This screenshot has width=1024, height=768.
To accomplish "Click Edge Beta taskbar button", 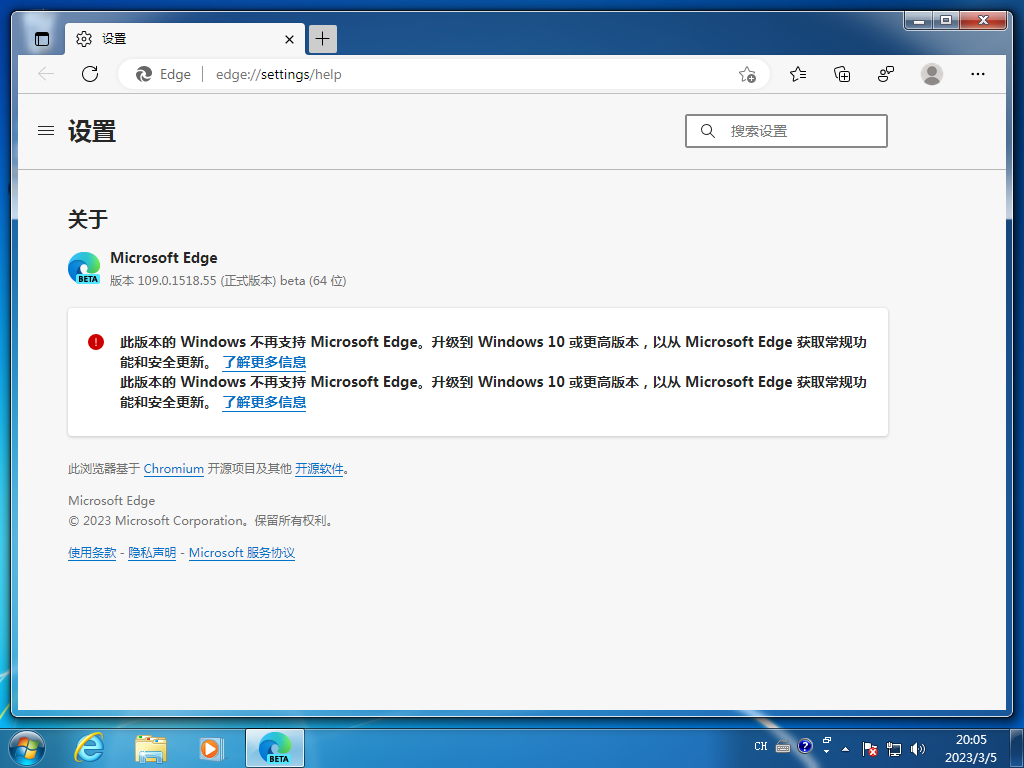I will (275, 748).
